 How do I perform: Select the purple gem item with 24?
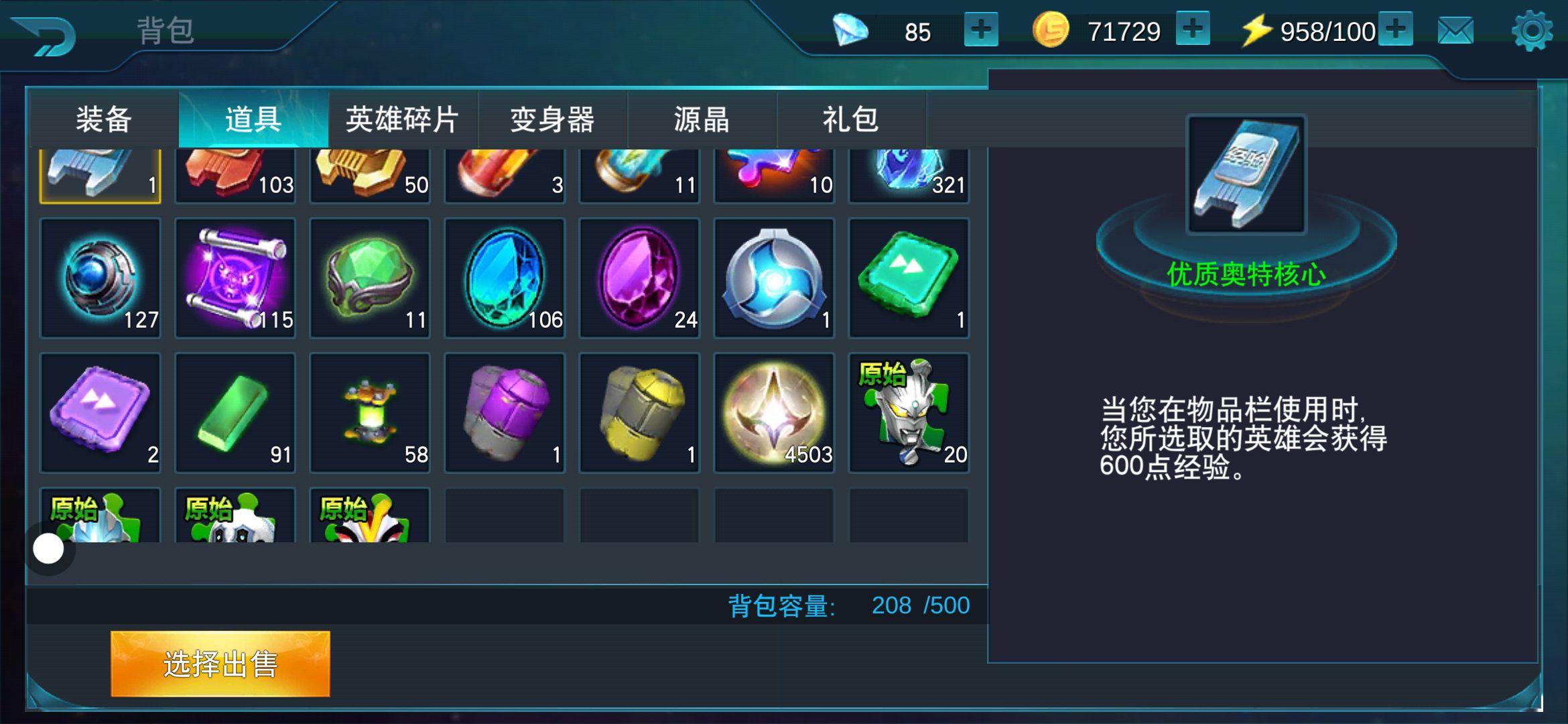639,278
